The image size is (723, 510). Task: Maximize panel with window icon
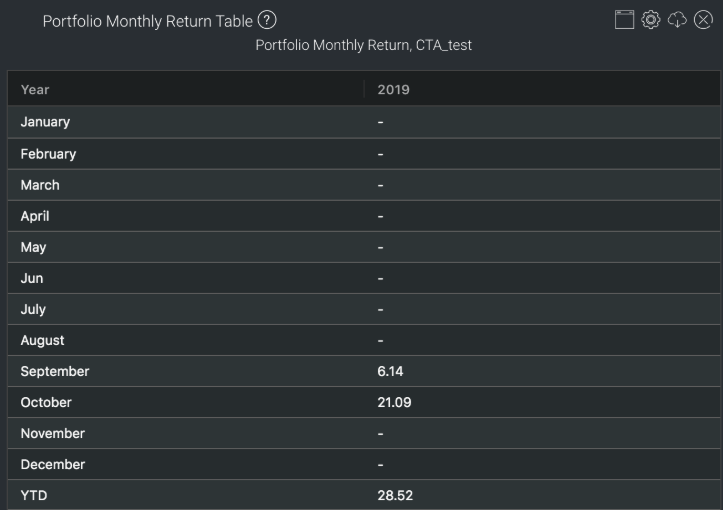tap(624, 20)
